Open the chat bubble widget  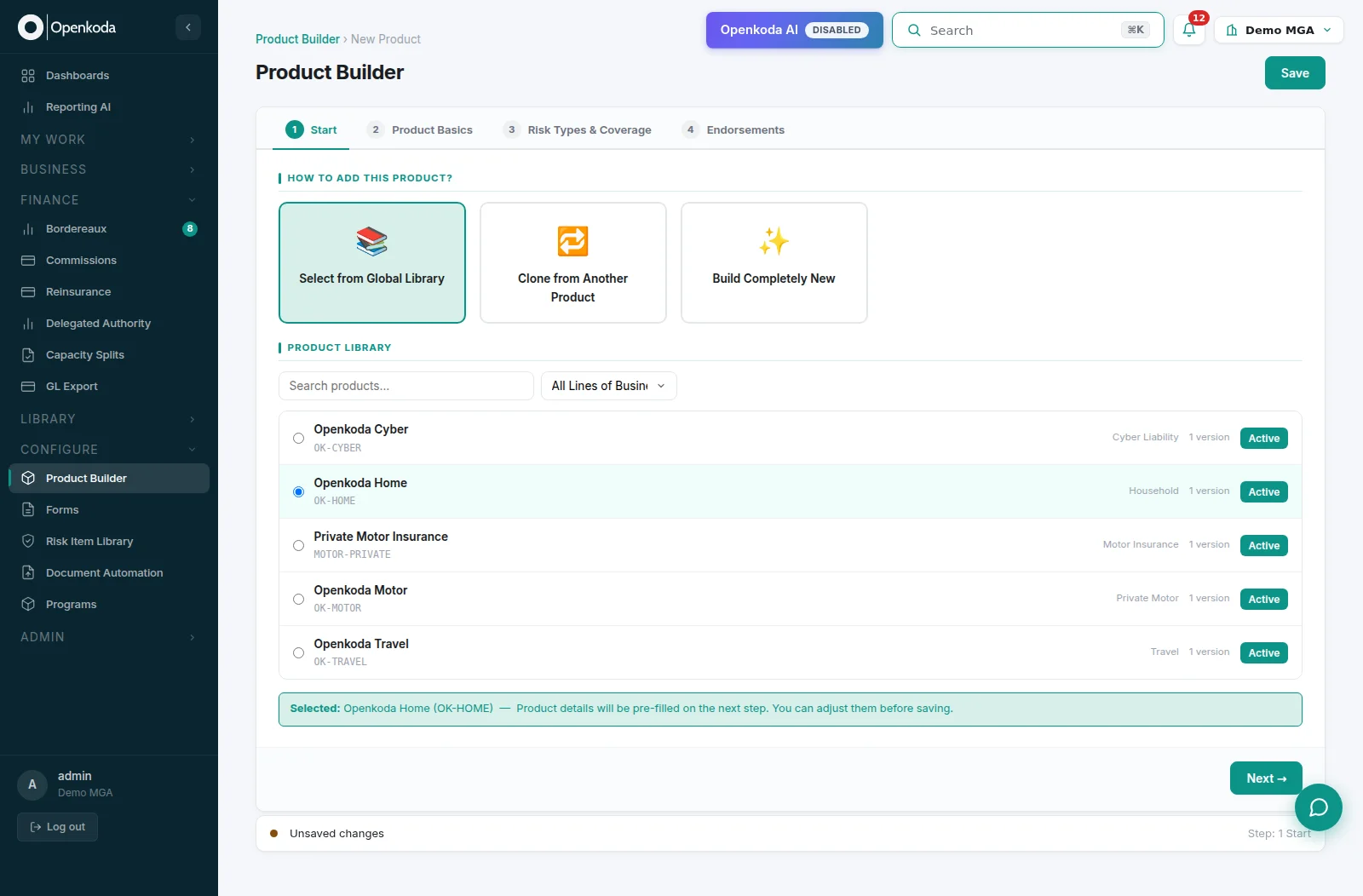click(x=1319, y=807)
